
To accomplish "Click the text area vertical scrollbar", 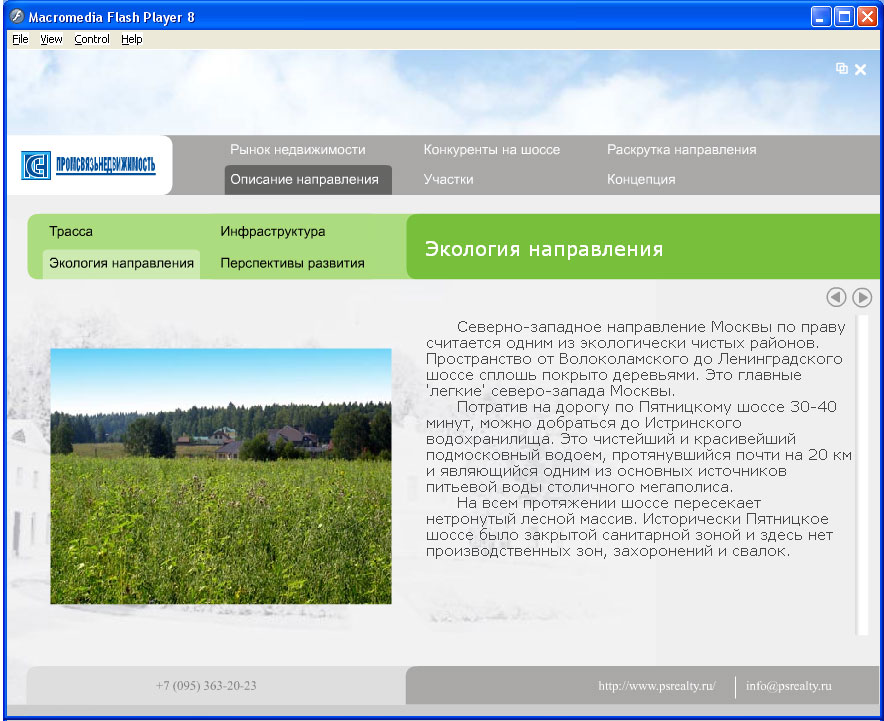I will click(x=863, y=475).
